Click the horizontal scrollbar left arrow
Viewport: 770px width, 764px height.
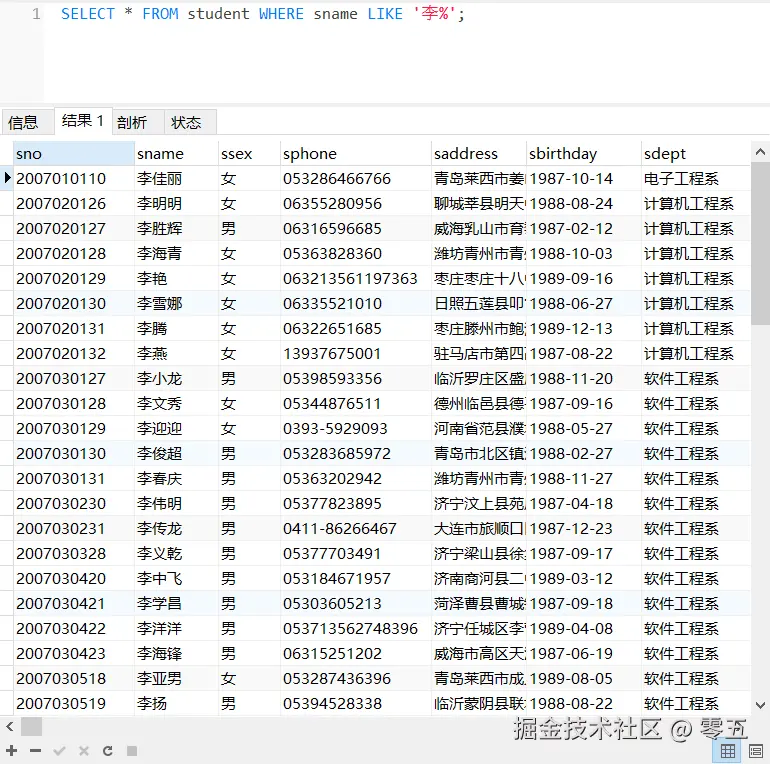tap(10, 726)
